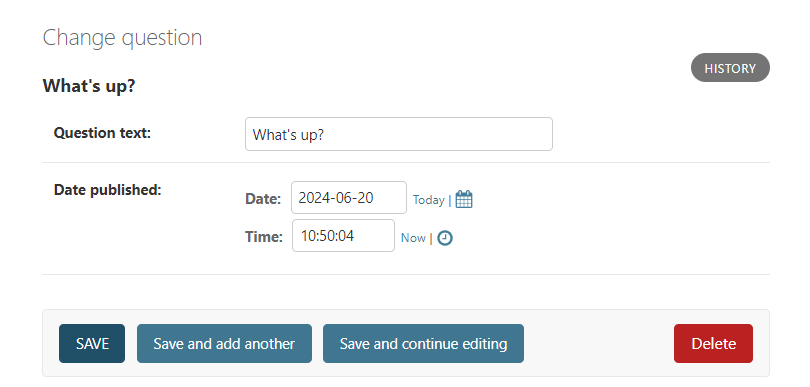This screenshot has width=810, height=387.
Task: Choose Save and add another
Action: (x=224, y=344)
